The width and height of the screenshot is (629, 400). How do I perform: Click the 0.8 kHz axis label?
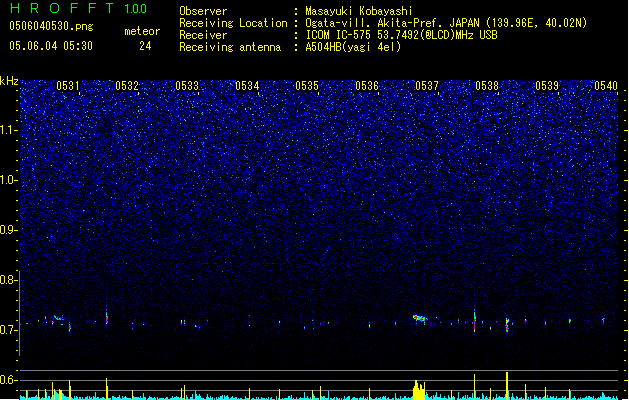click(8, 280)
